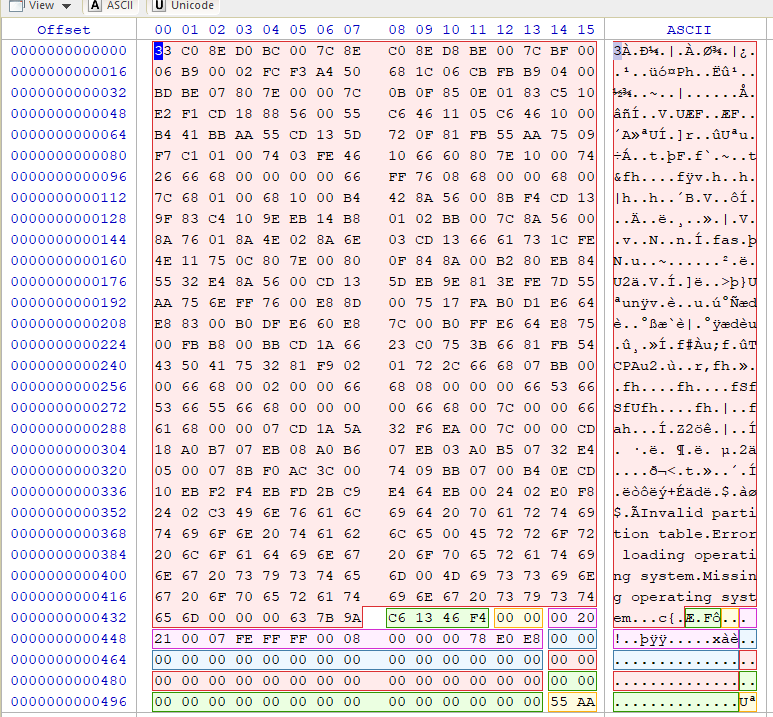Image resolution: width=773 pixels, height=717 pixels.
Task: Click offset label 0000000000064
Action: [69, 135]
